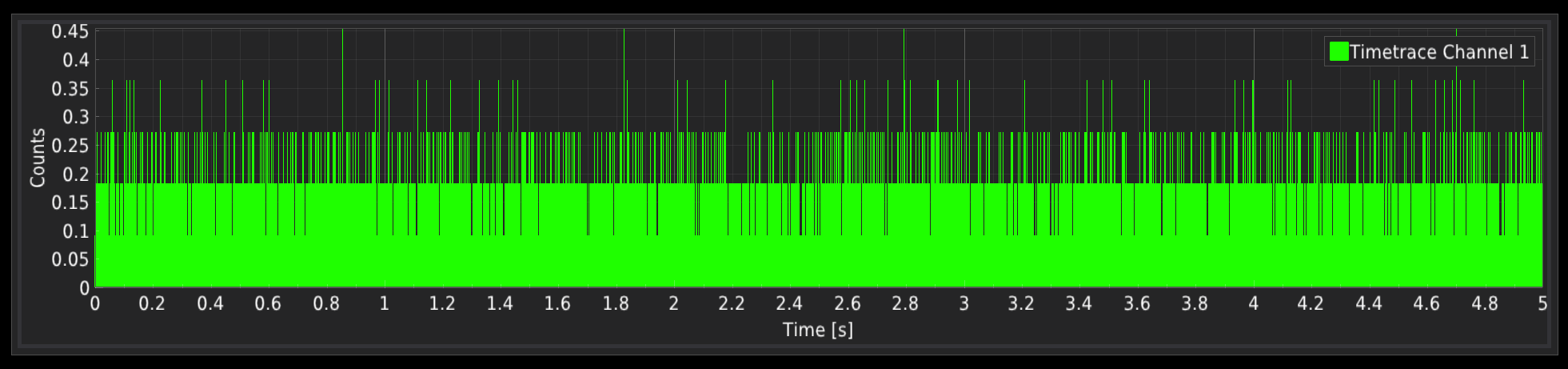Select the 3.6 time axis tick label
The image size is (1568, 369).
[1136, 304]
